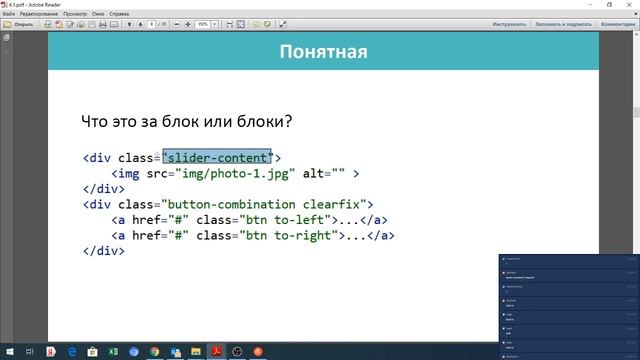
Task: Go to previous page with up arrow
Action: point(129,24)
